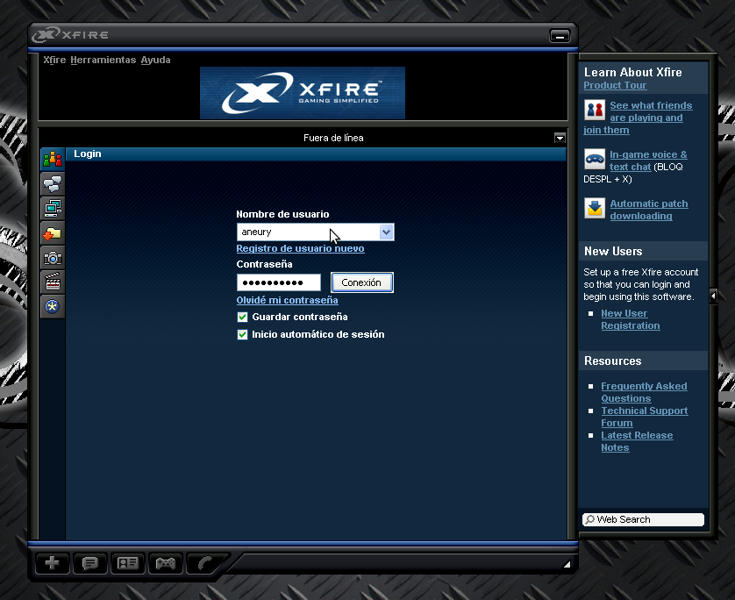Click the Fuera de línea status text
The height and width of the screenshot is (600, 735).
point(333,138)
